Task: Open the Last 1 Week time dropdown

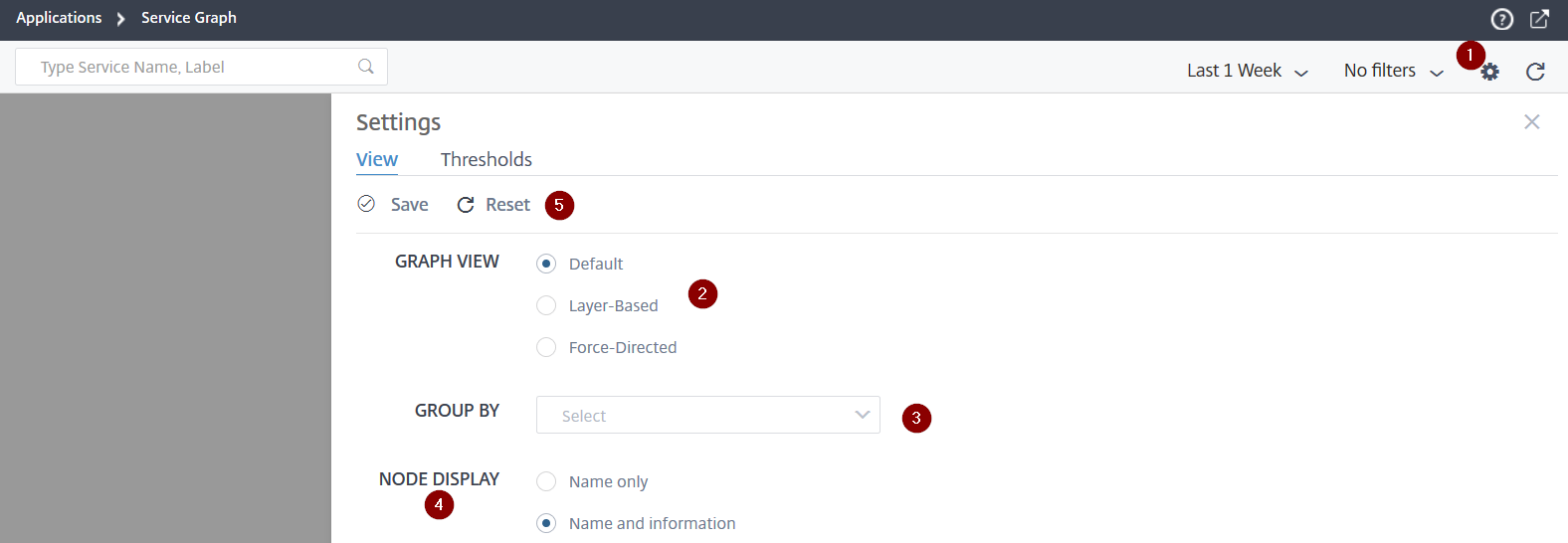Action: [1248, 71]
